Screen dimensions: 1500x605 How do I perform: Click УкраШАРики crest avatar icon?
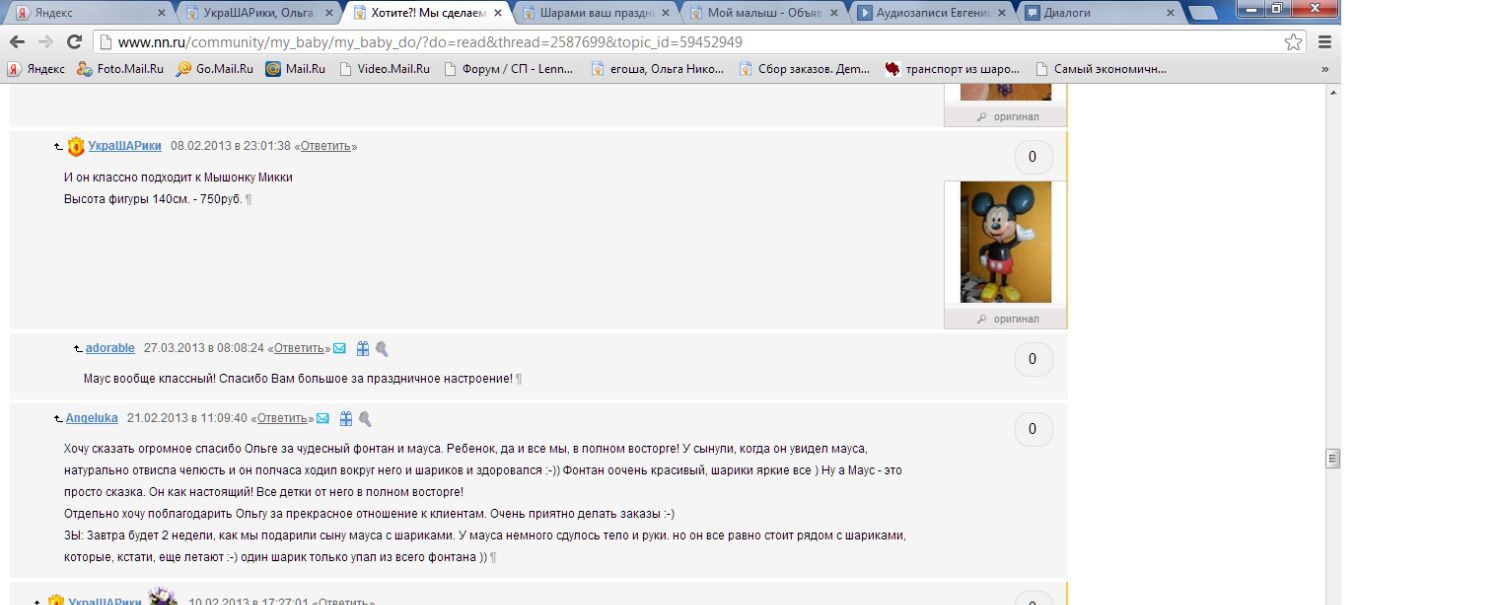click(x=75, y=147)
